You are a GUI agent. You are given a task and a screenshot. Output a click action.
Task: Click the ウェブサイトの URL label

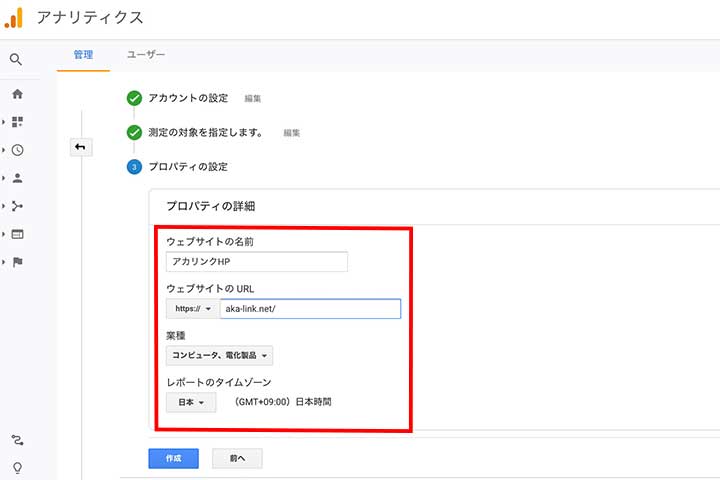[x=210, y=289]
